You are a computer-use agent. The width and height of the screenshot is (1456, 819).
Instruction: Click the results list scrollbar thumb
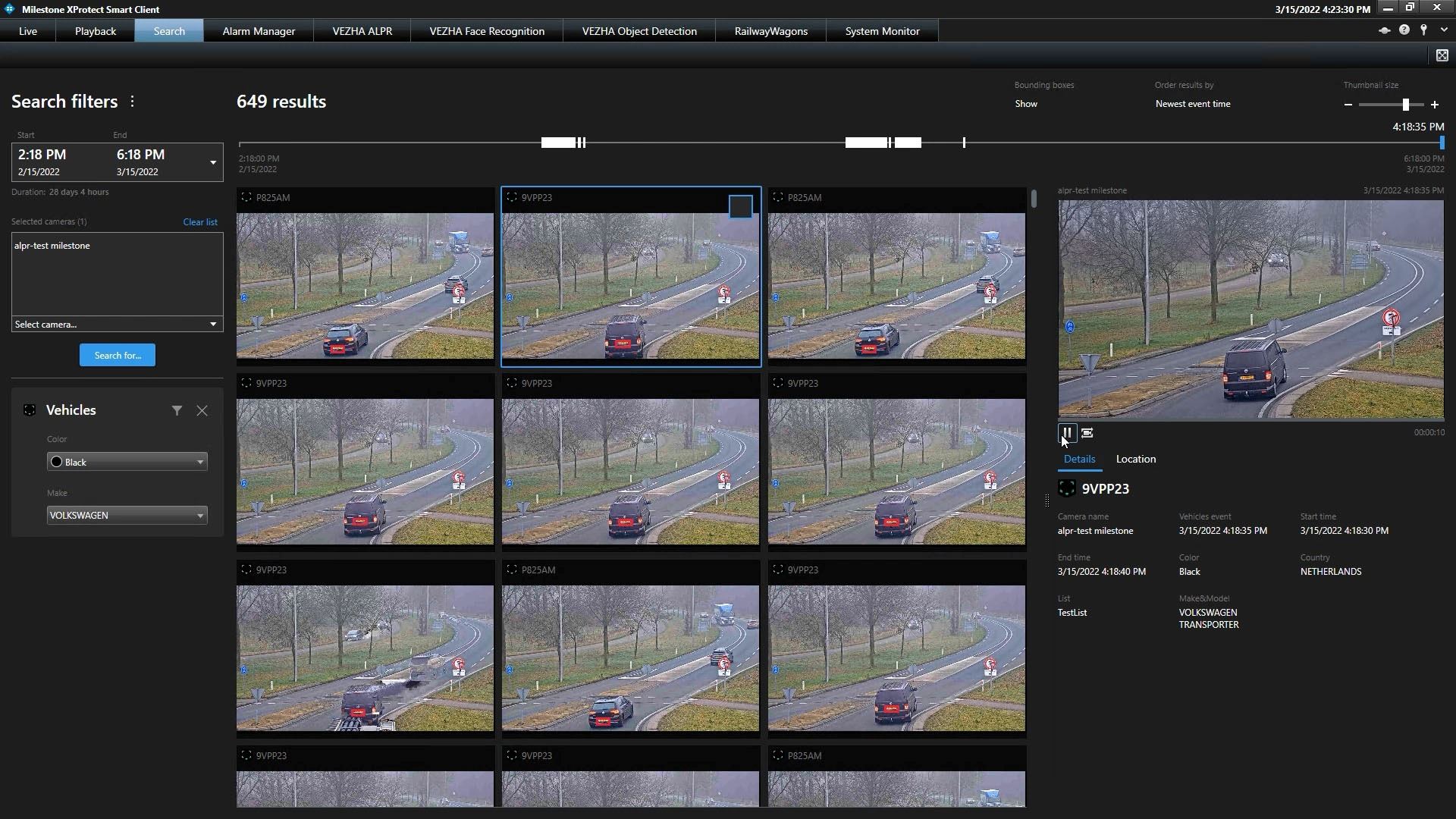[x=1034, y=199]
